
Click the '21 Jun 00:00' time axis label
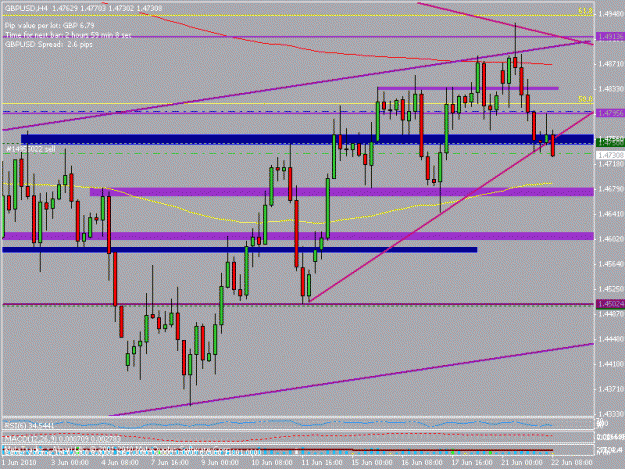point(523,463)
